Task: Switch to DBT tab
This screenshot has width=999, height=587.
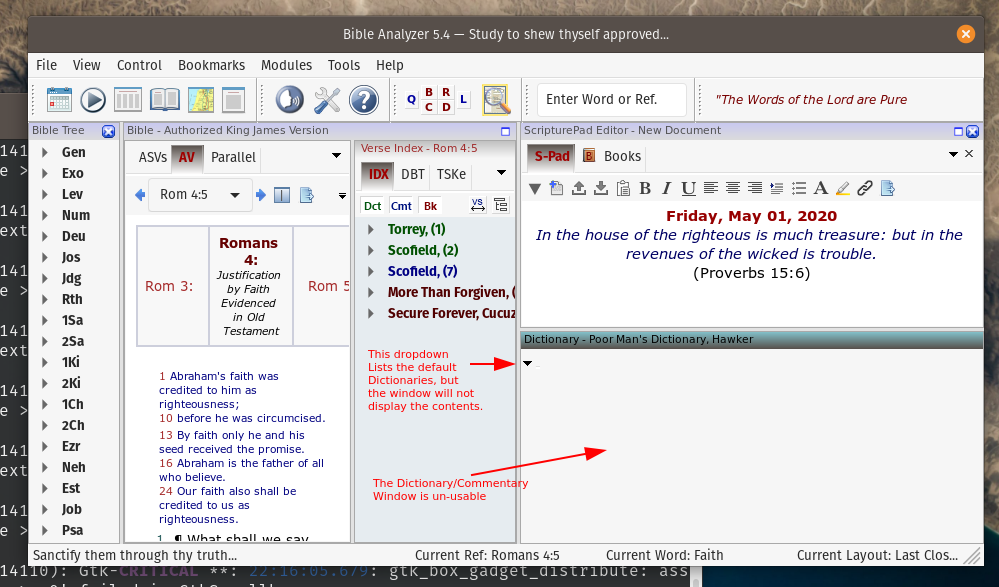Action: pyautogui.click(x=413, y=174)
